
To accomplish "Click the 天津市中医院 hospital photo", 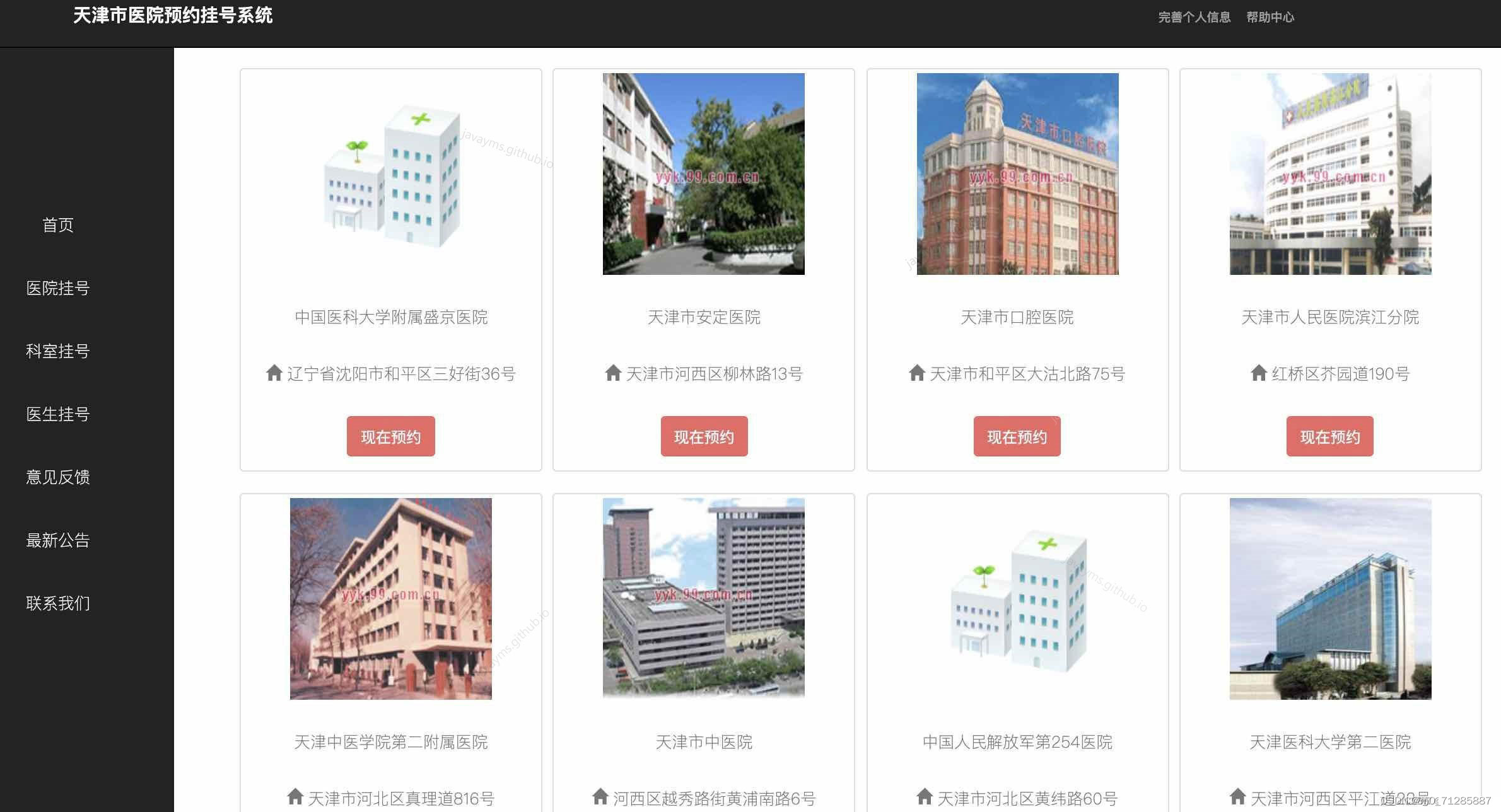I will click(704, 598).
